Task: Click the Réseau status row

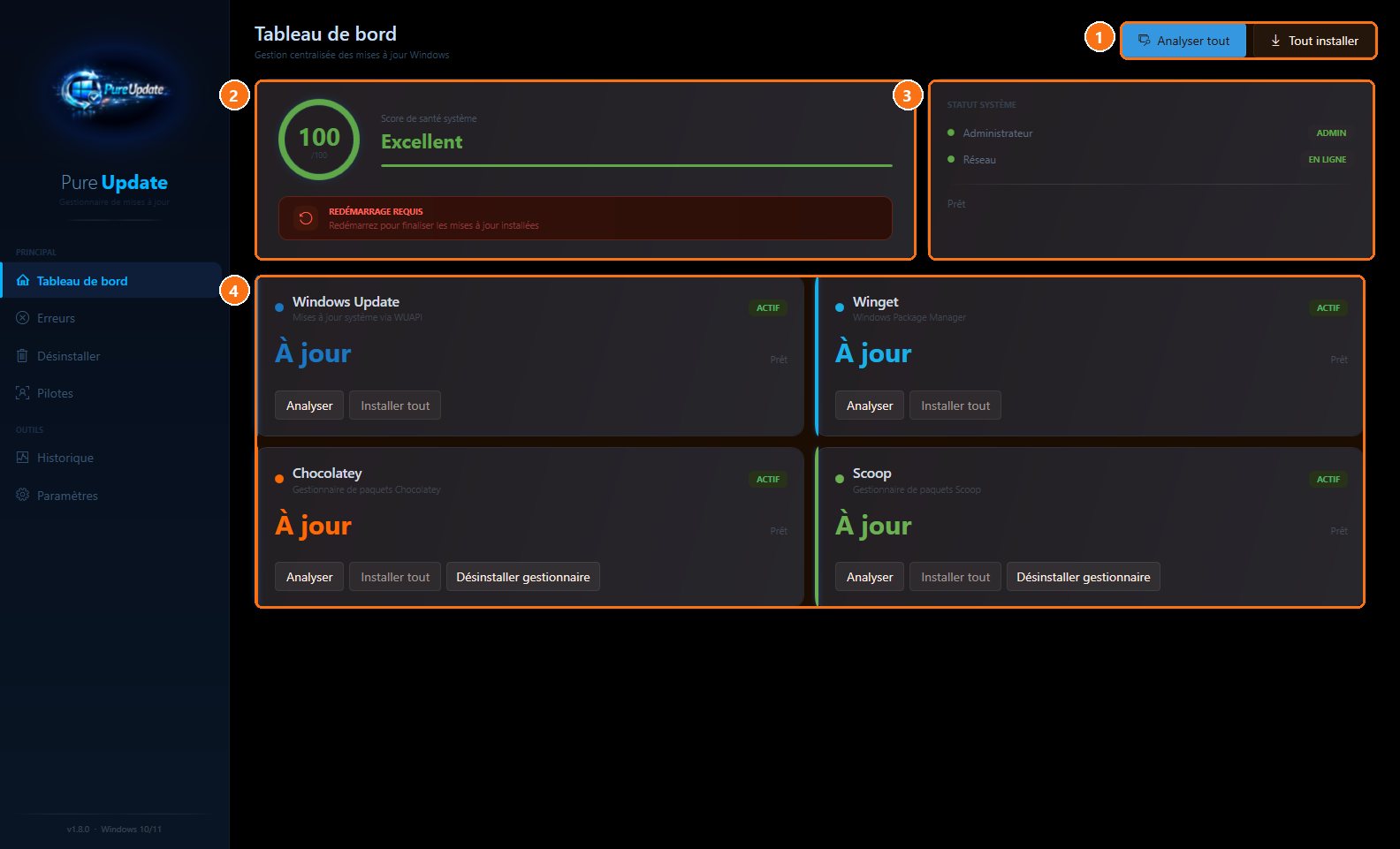Action: coord(1150,159)
